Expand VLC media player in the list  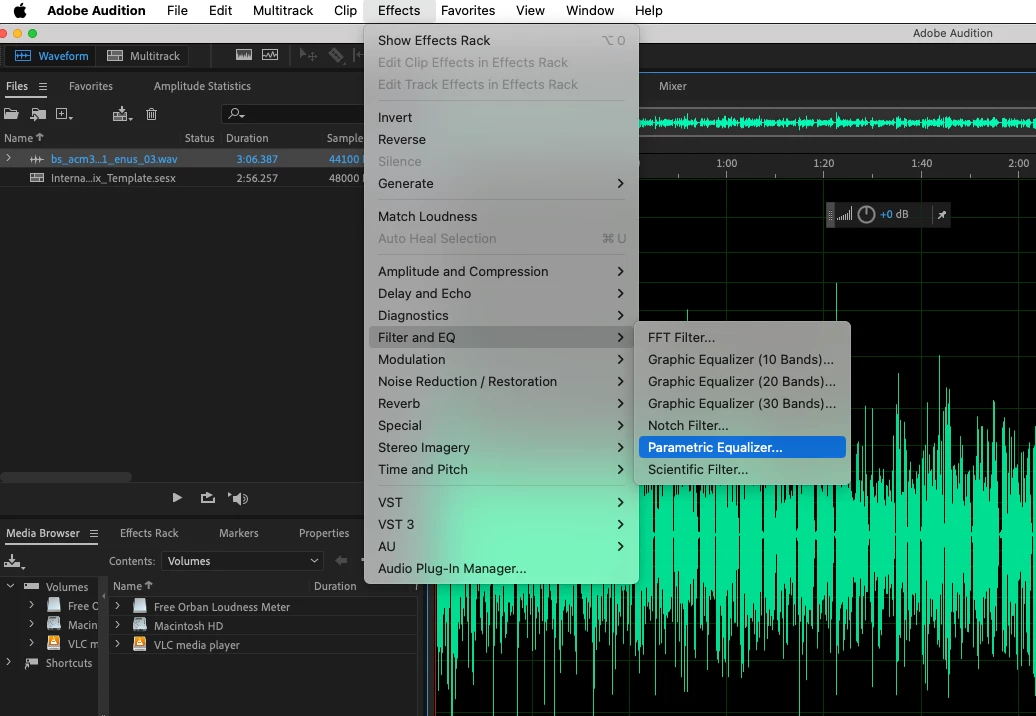(118, 643)
